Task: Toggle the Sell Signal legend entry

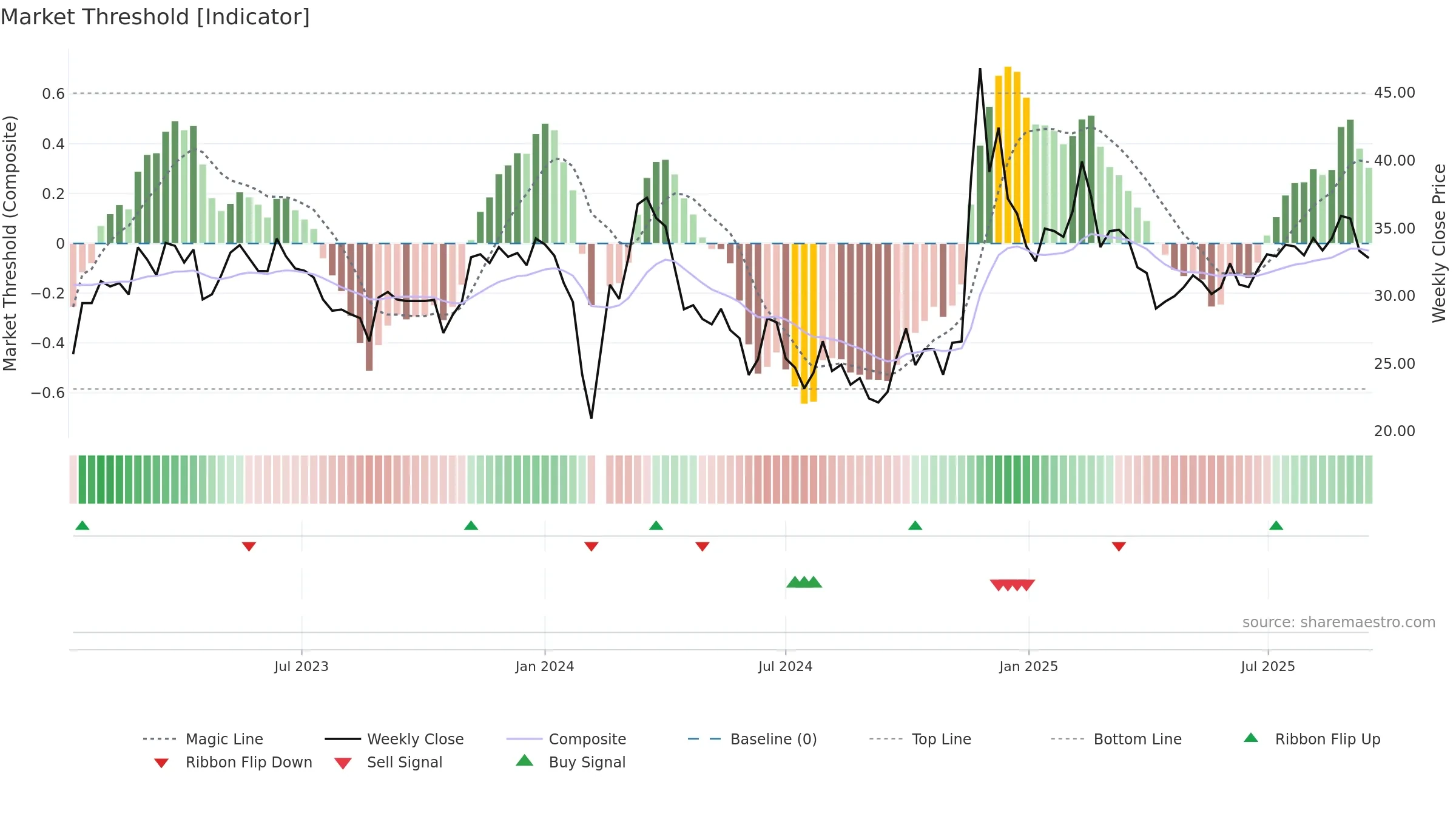Action: 388,762
